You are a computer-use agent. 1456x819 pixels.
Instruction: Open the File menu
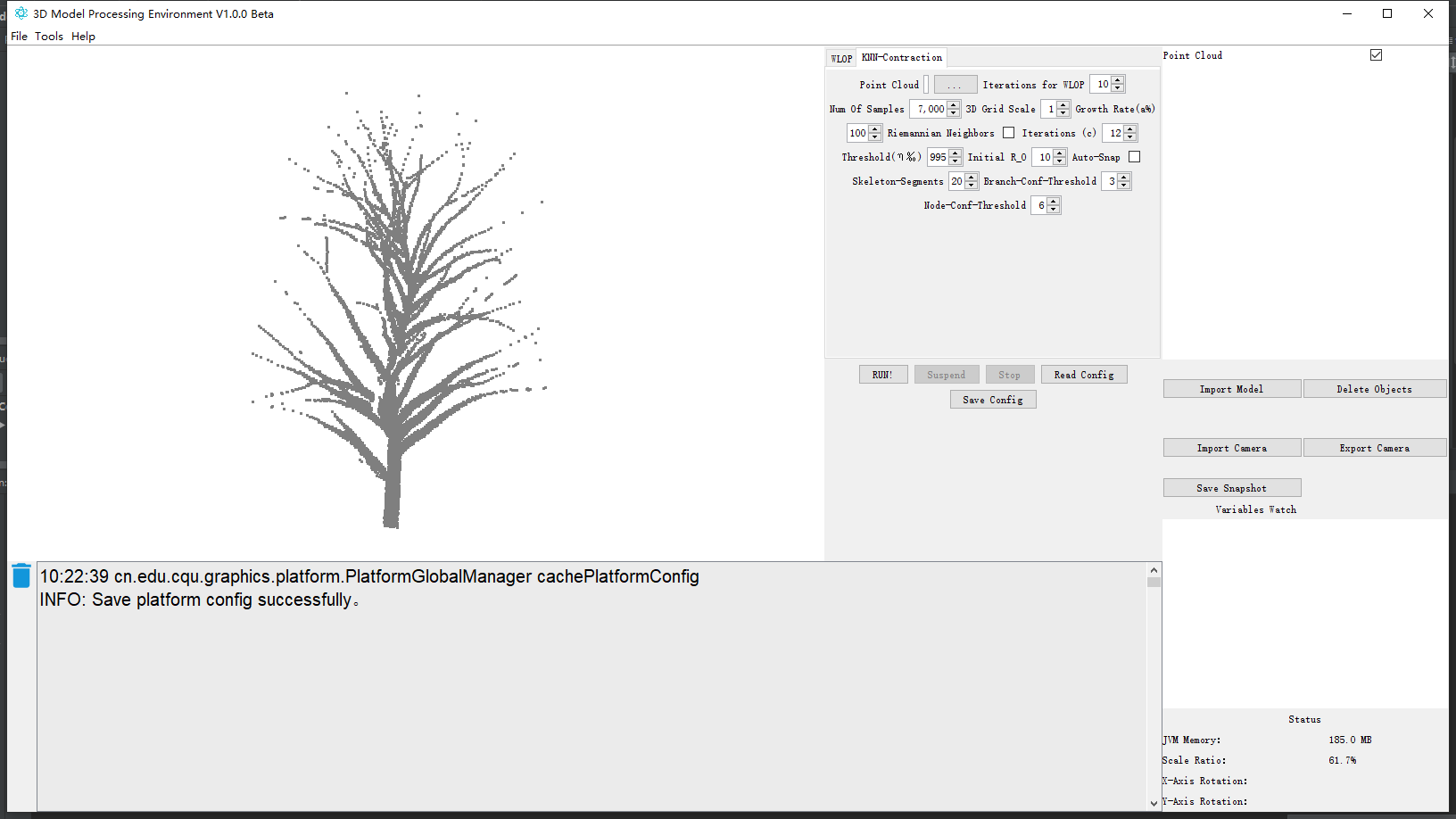[19, 37]
